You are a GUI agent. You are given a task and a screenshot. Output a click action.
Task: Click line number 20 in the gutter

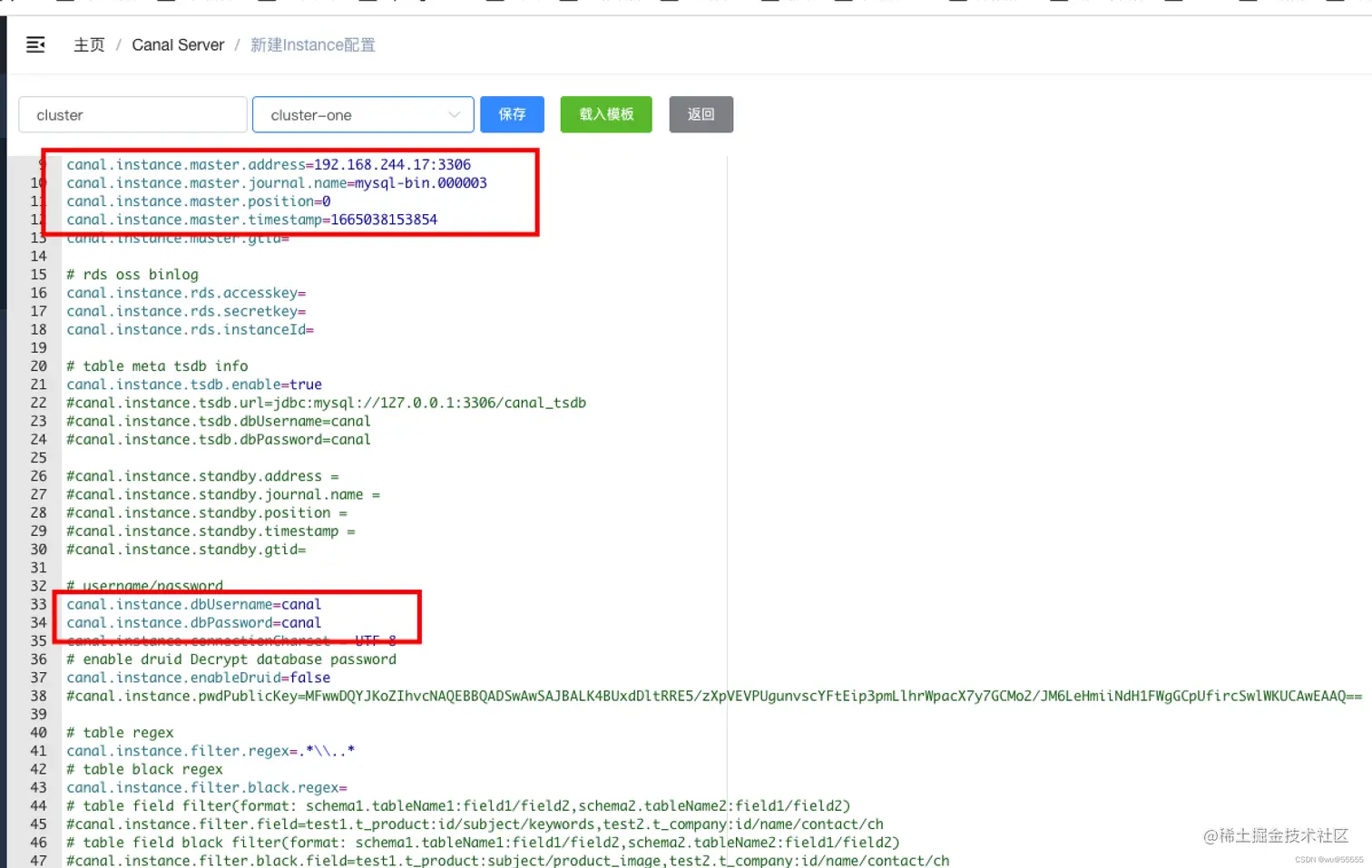[38, 366]
